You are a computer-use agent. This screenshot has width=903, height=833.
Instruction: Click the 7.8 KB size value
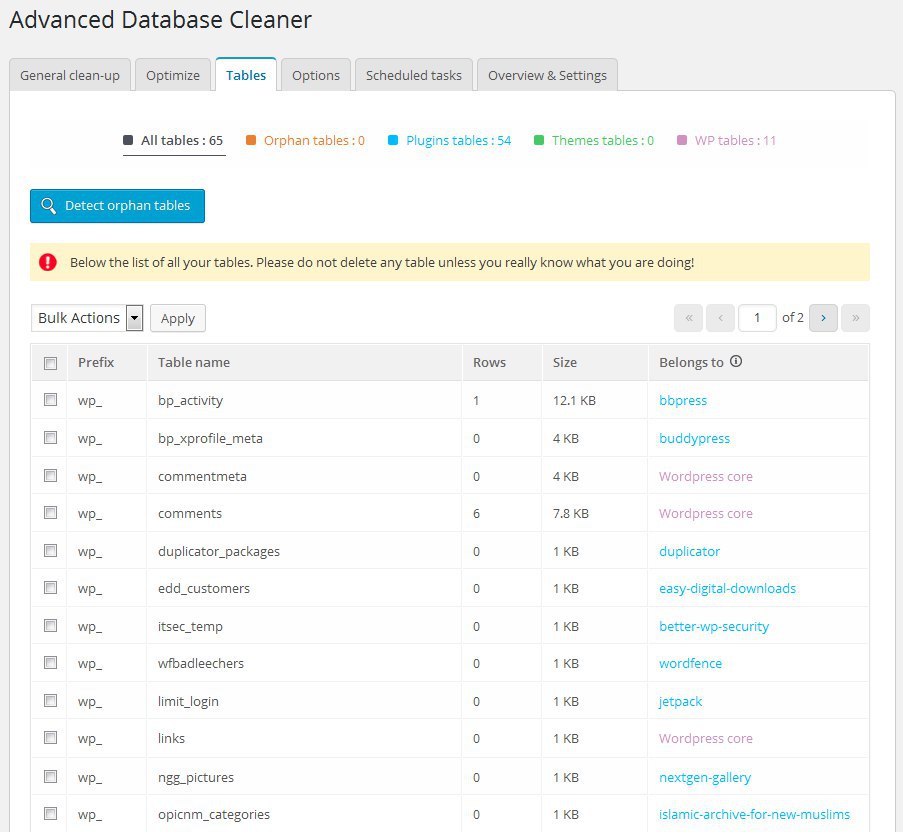click(x=571, y=513)
